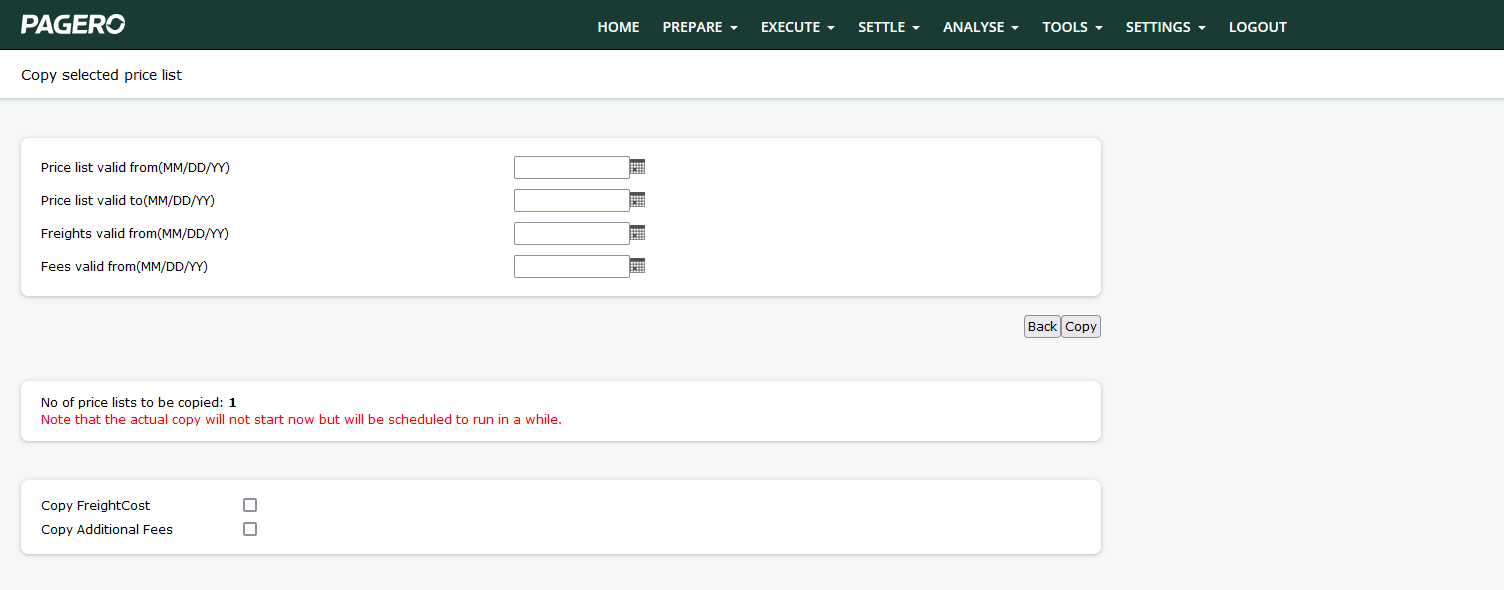Viewport: 1504px width, 590px height.
Task: Open the Execute dropdown menu
Action: coord(797,27)
